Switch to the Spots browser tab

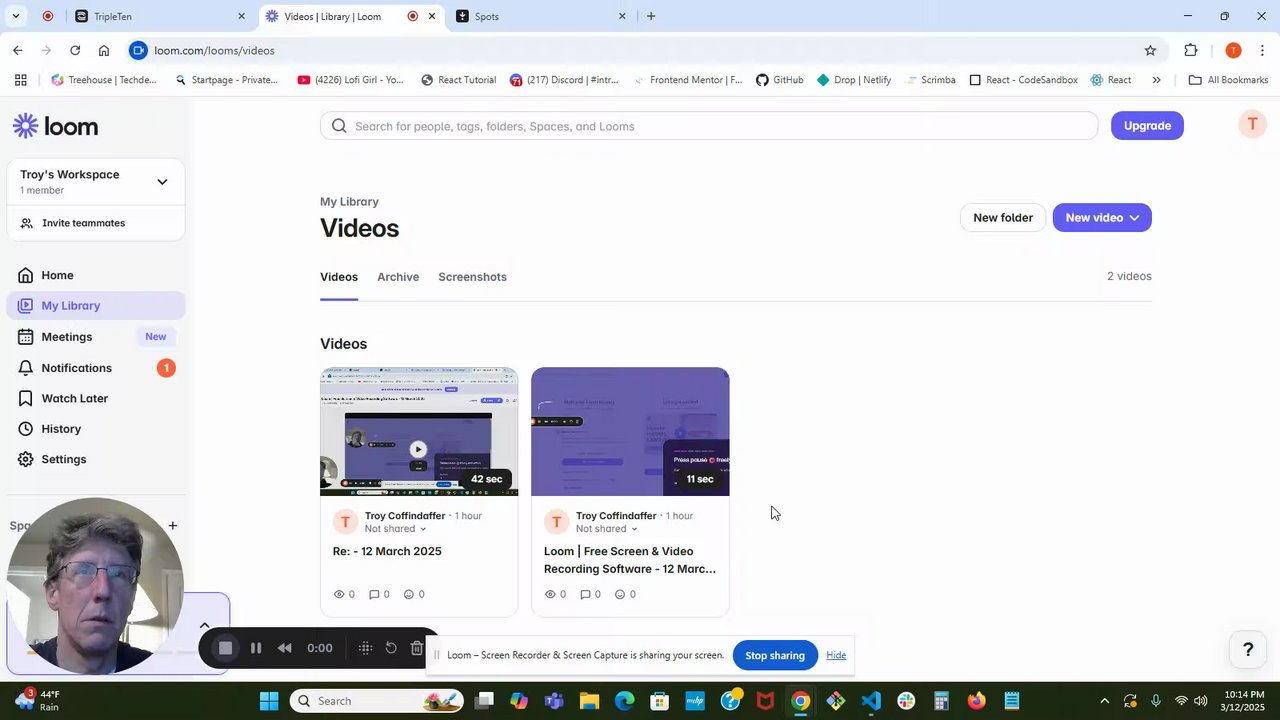coord(540,16)
